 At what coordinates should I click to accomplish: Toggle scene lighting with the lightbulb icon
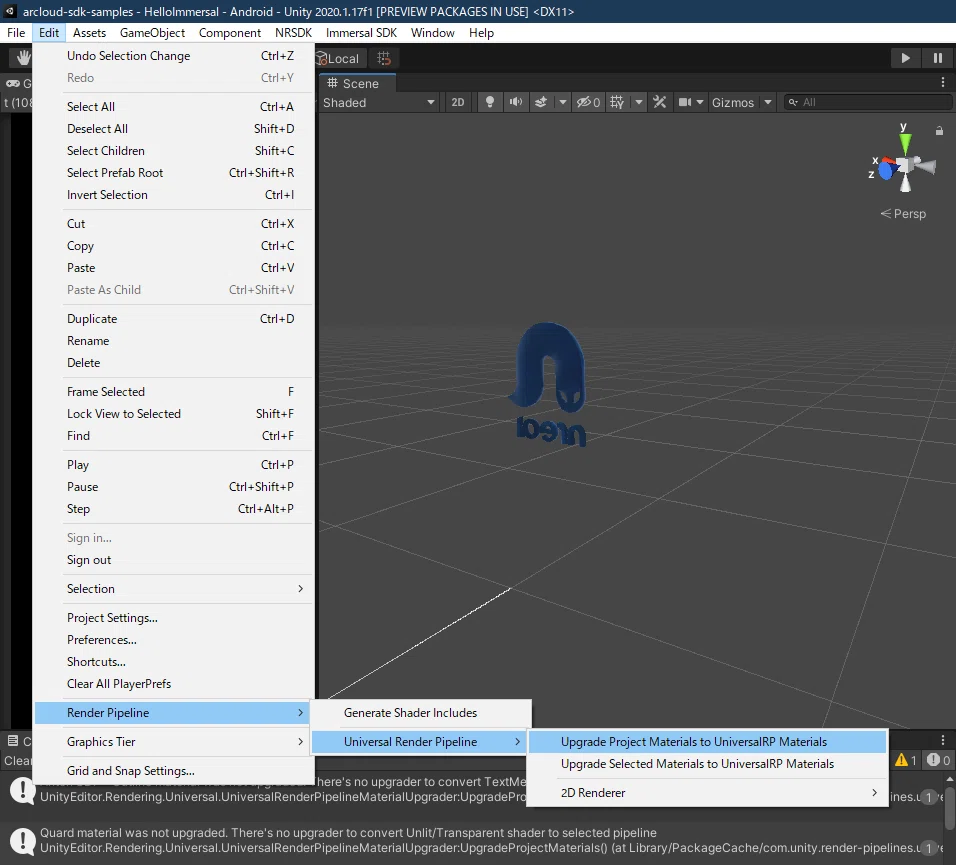pos(490,102)
